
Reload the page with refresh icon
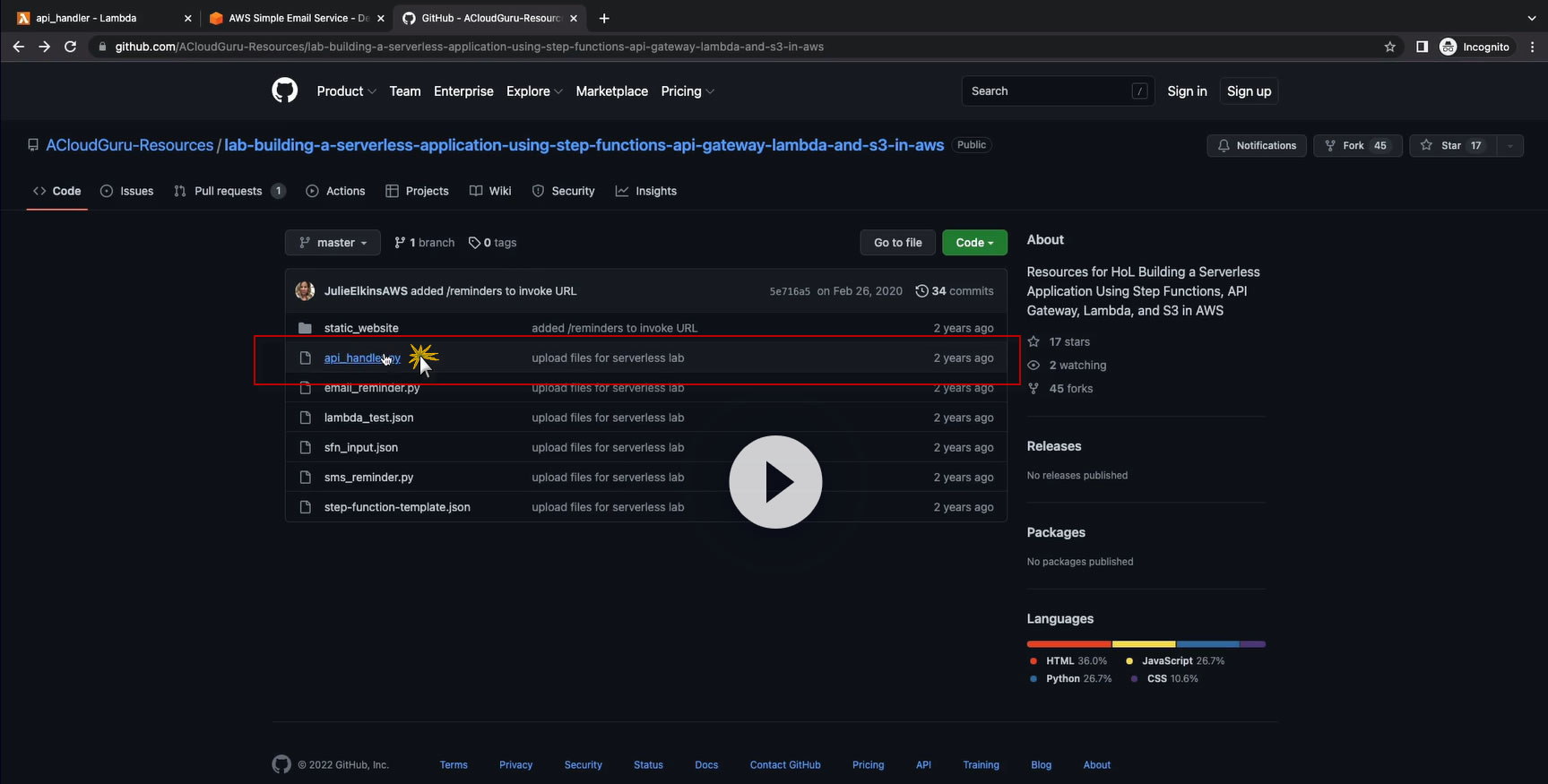click(71, 47)
